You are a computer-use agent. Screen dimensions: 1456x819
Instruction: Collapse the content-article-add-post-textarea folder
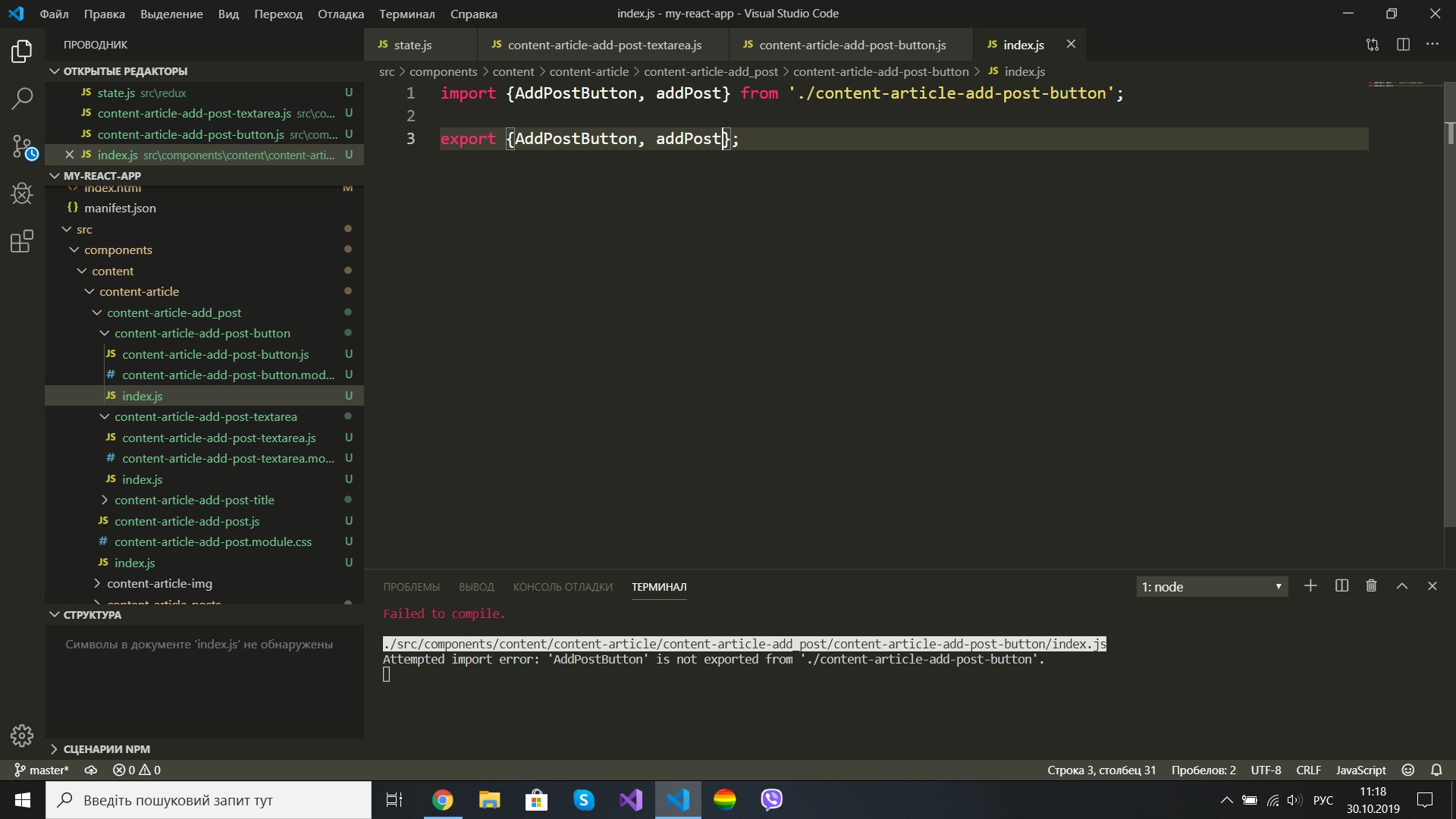click(206, 417)
